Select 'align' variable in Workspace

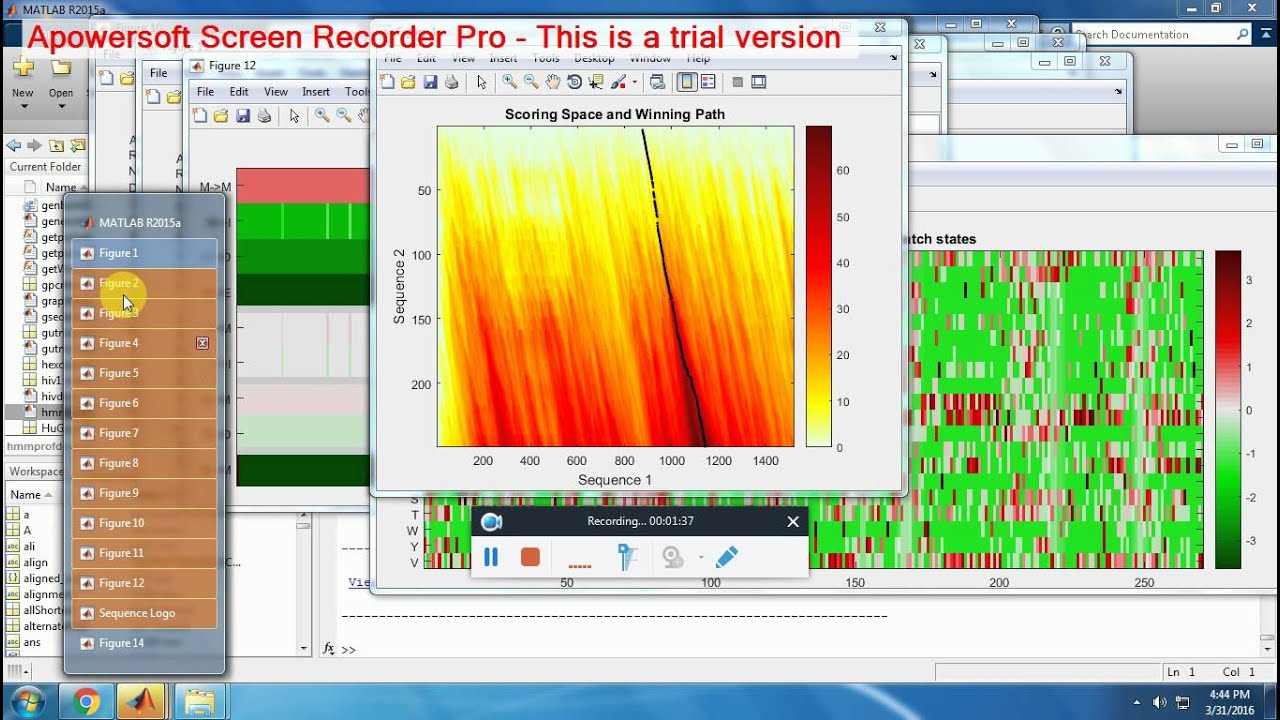(35, 562)
